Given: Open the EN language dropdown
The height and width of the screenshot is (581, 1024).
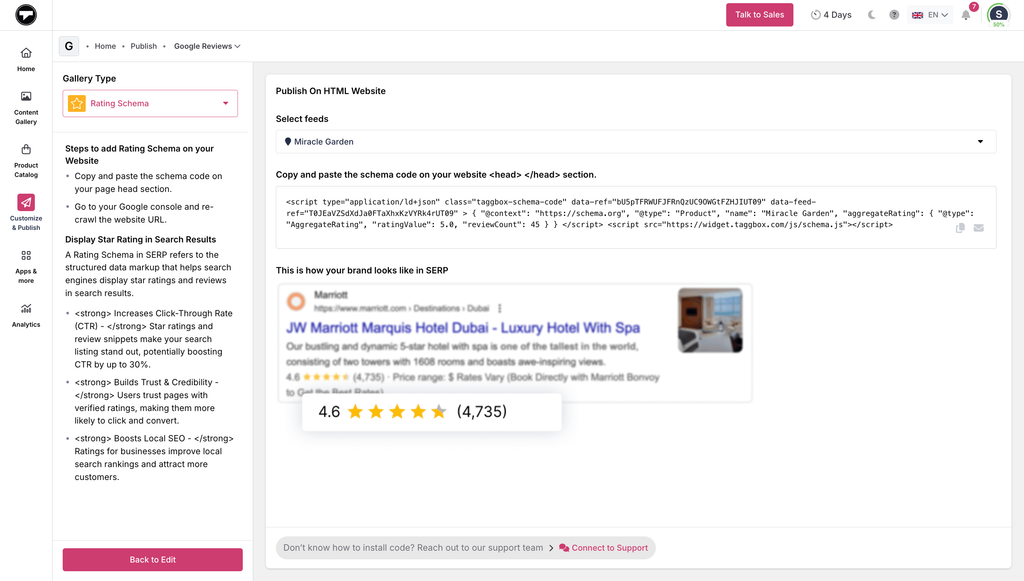Looking at the screenshot, I should point(930,14).
